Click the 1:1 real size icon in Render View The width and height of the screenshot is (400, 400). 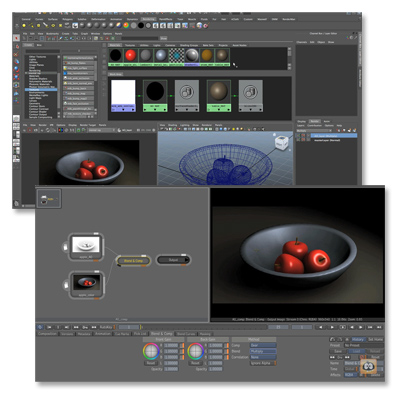click(x=72, y=130)
